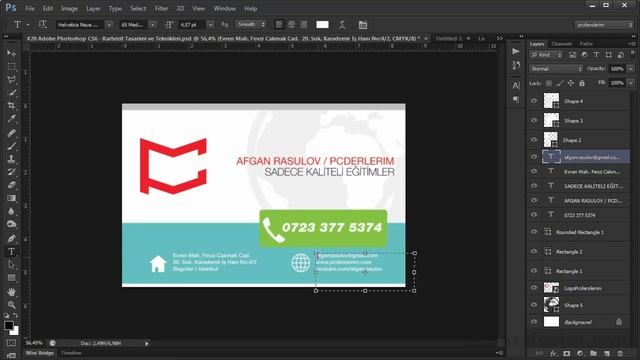
Task: Delete layer trash icon
Action: 620,353
